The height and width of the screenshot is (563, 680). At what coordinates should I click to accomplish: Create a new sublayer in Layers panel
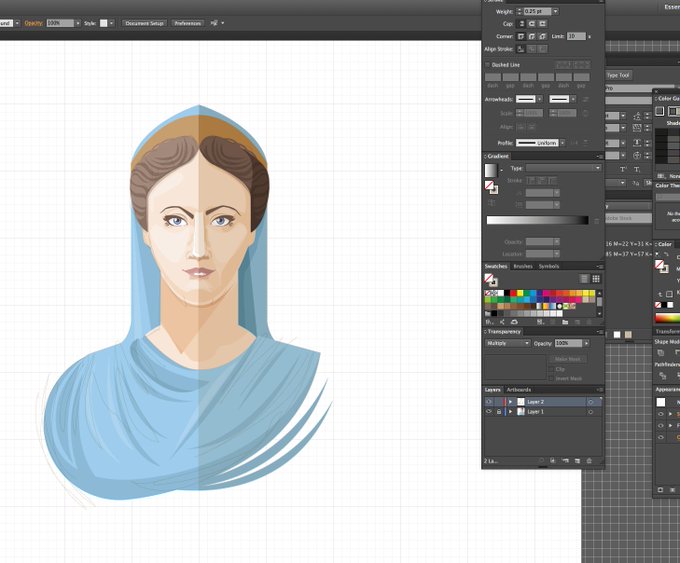pyautogui.click(x=565, y=461)
